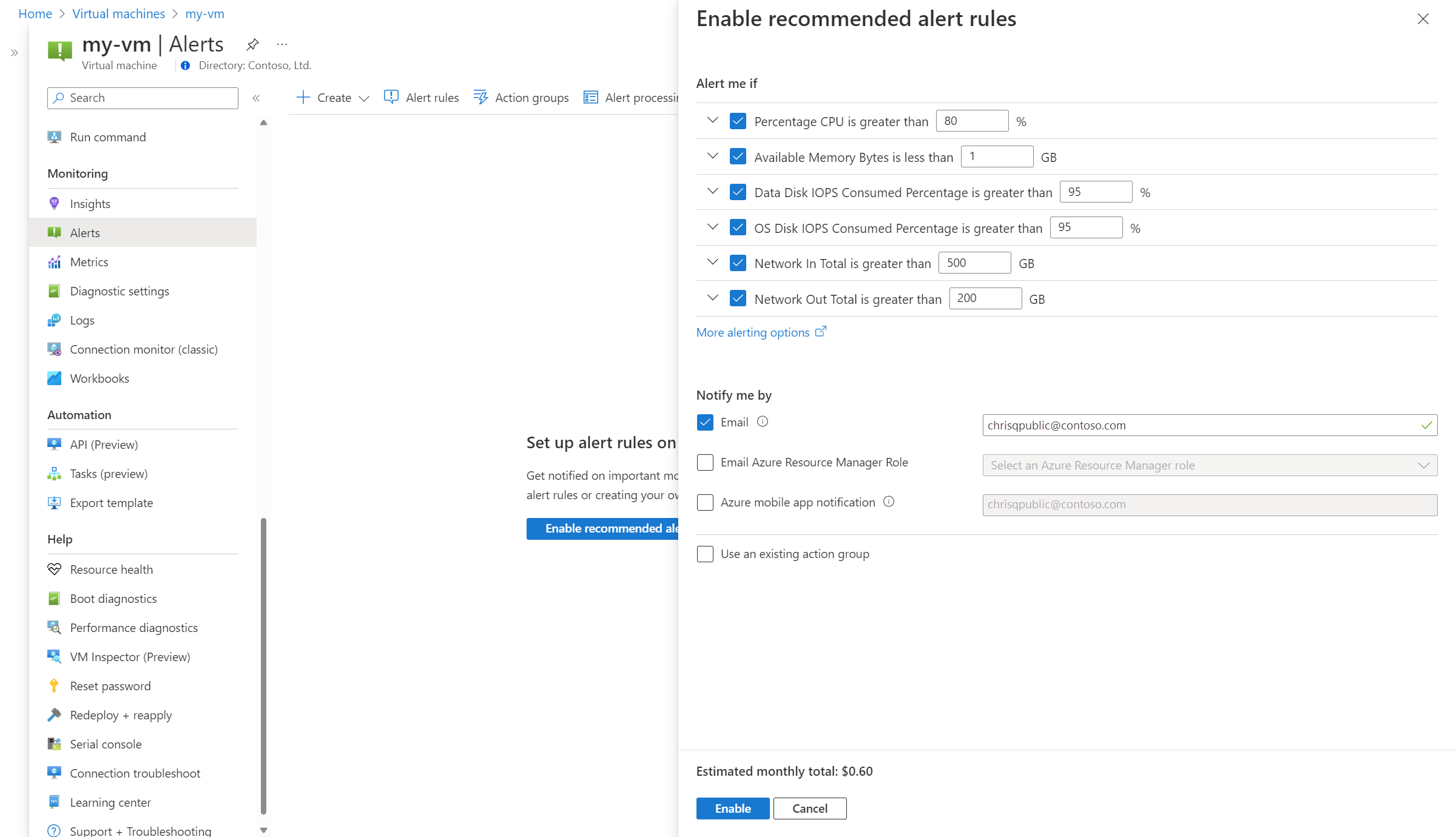Open Connection monitor (classic)
Screen dimensions: 1456x837
coord(144,349)
